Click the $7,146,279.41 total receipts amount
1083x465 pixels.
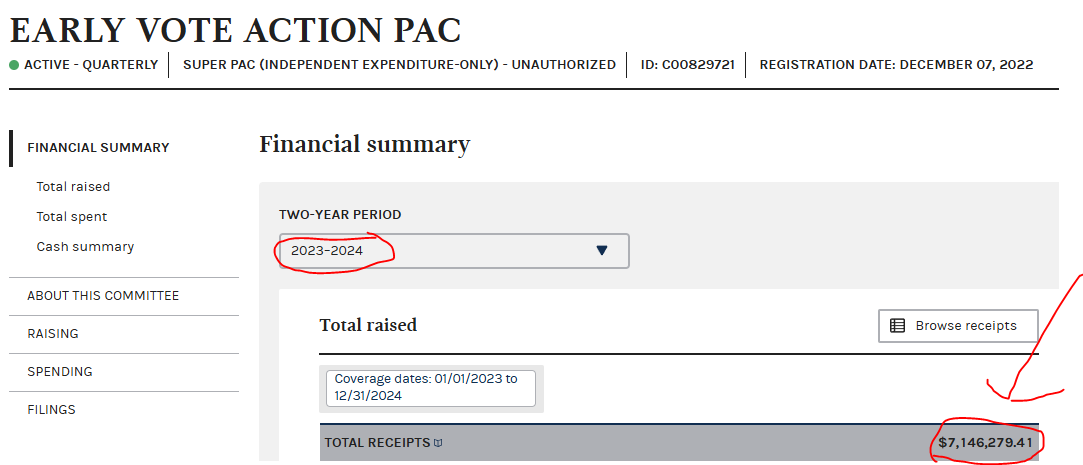coord(985,442)
